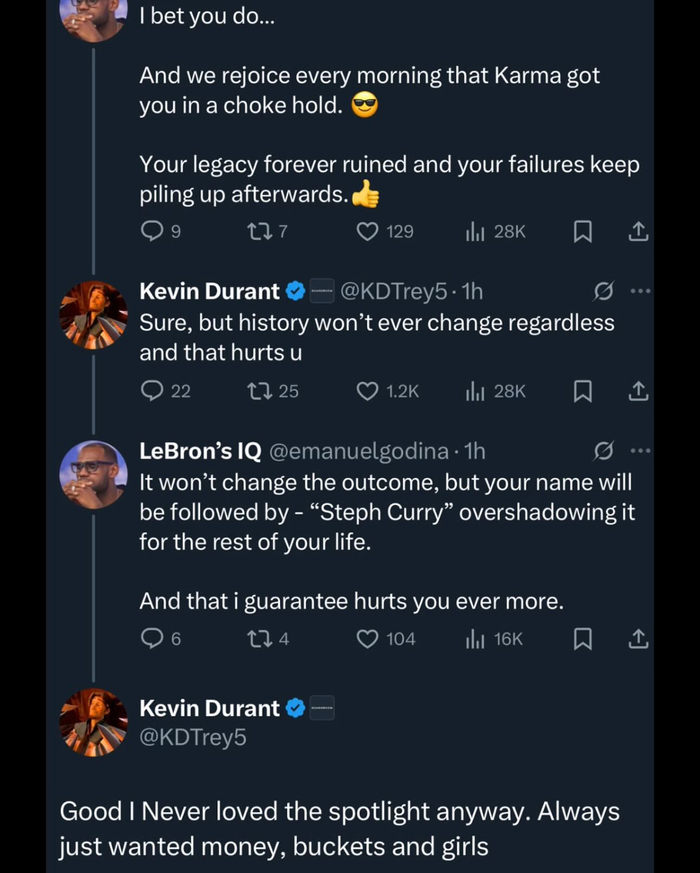View analytics showing 16K views
This screenshot has width=700, height=873.
[494, 637]
